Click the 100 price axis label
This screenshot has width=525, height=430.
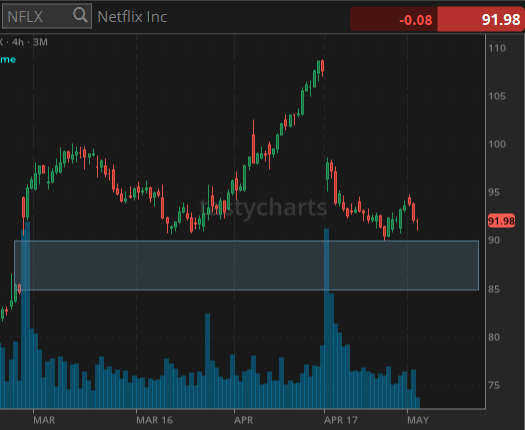(497, 144)
